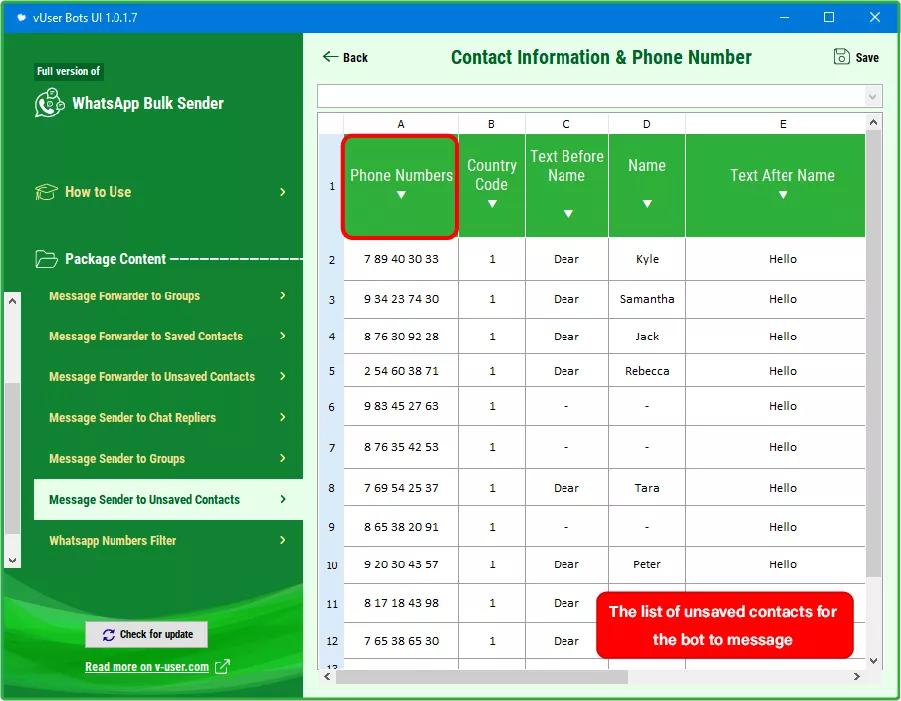901x701 pixels.
Task: Click the graduation cap How to Use icon
Action: [46, 192]
